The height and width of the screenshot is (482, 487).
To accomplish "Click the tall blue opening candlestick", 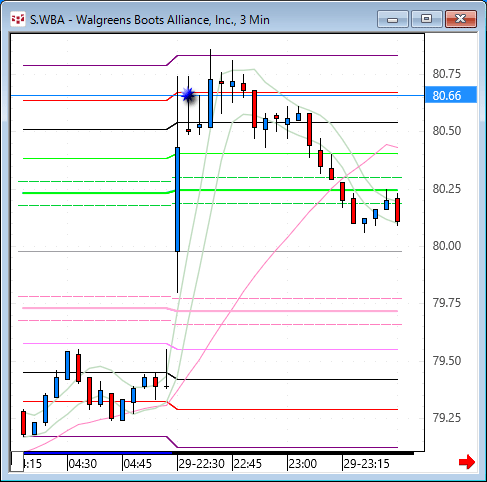I will click(177, 199).
